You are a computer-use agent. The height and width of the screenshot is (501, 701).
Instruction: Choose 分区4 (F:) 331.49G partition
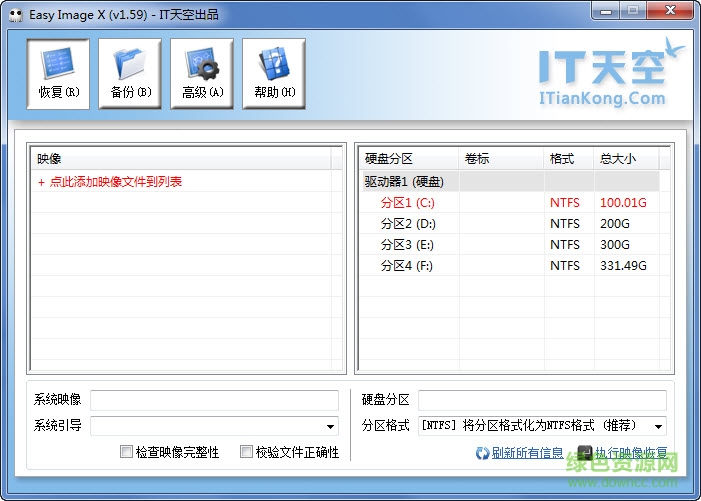pos(407,266)
